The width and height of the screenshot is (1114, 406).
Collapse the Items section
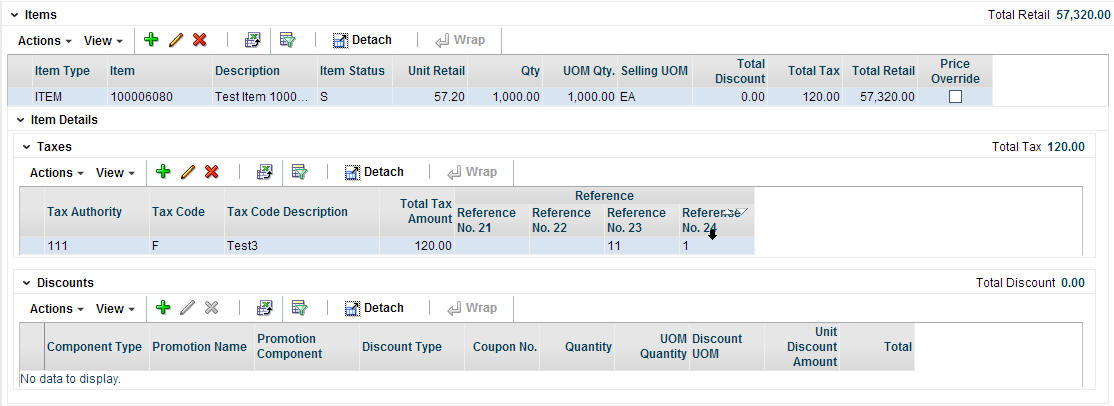coord(15,15)
